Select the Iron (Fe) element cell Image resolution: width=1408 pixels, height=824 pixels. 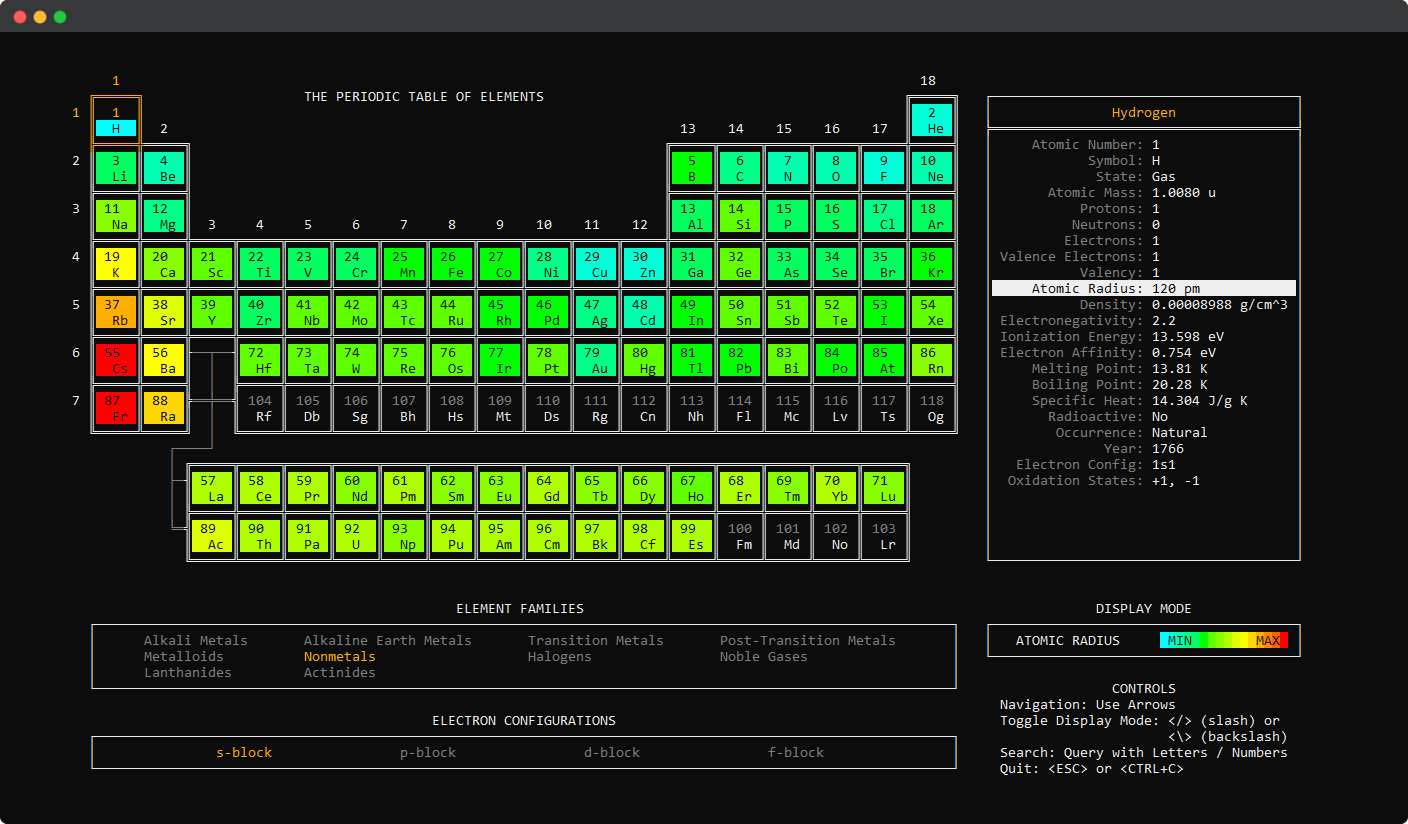pyautogui.click(x=452, y=264)
